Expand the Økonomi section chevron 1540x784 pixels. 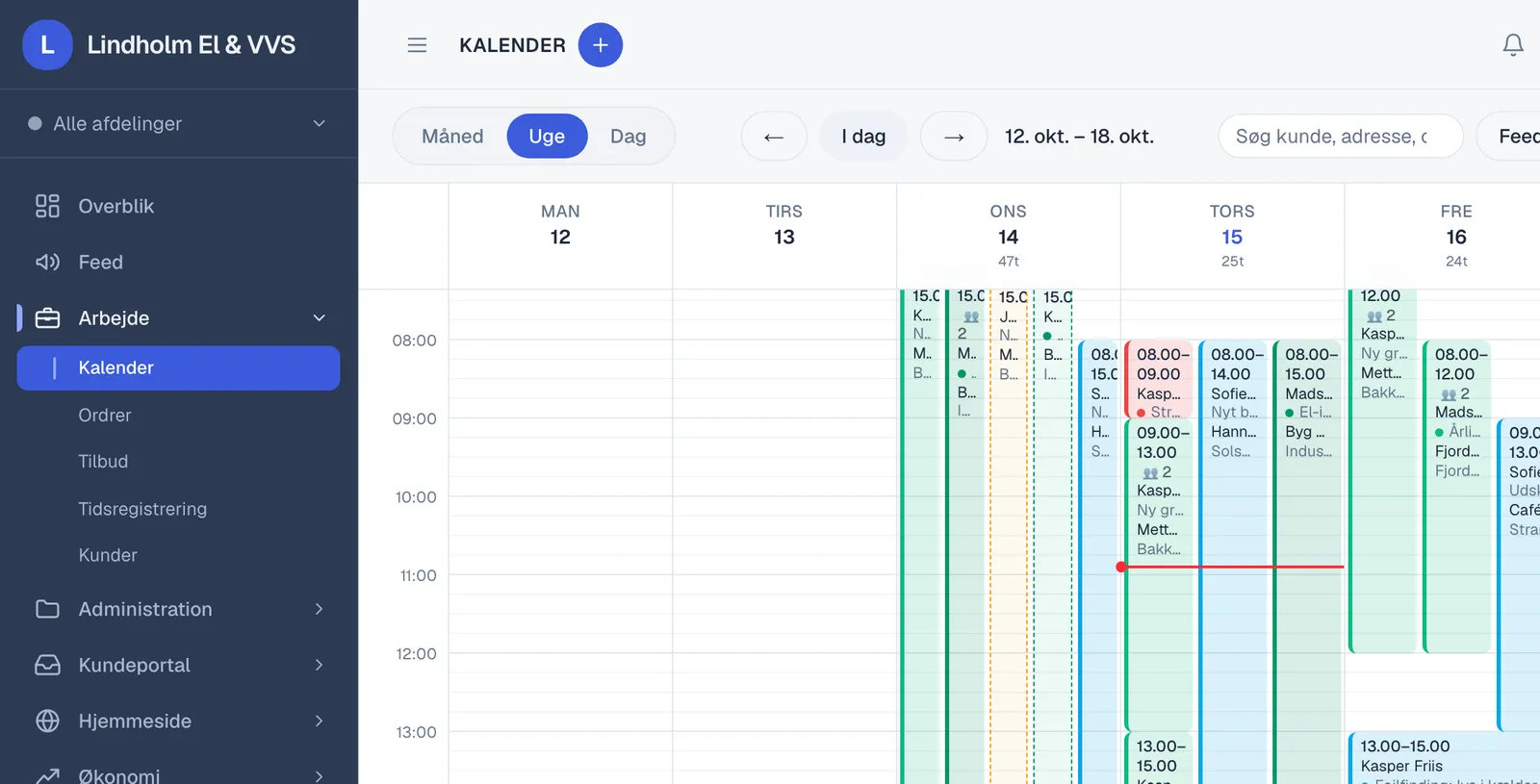(320, 775)
